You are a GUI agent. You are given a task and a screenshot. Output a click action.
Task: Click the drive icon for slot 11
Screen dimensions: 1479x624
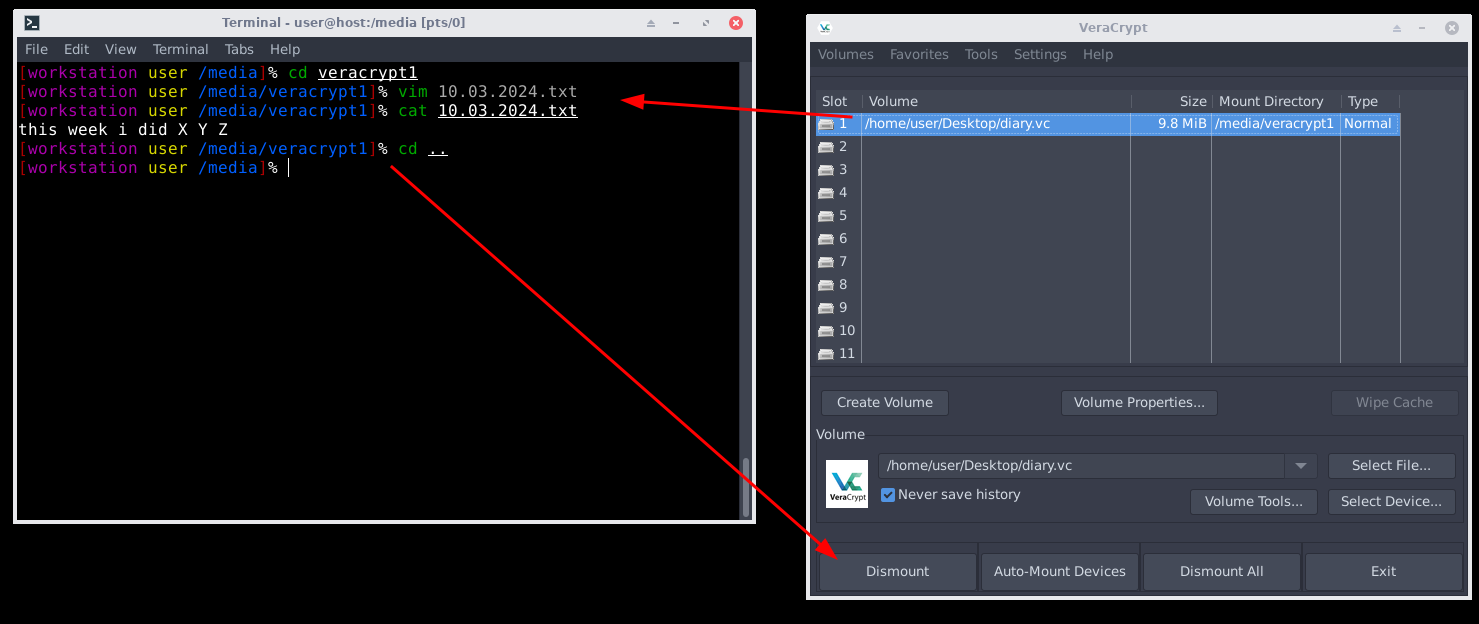826,354
